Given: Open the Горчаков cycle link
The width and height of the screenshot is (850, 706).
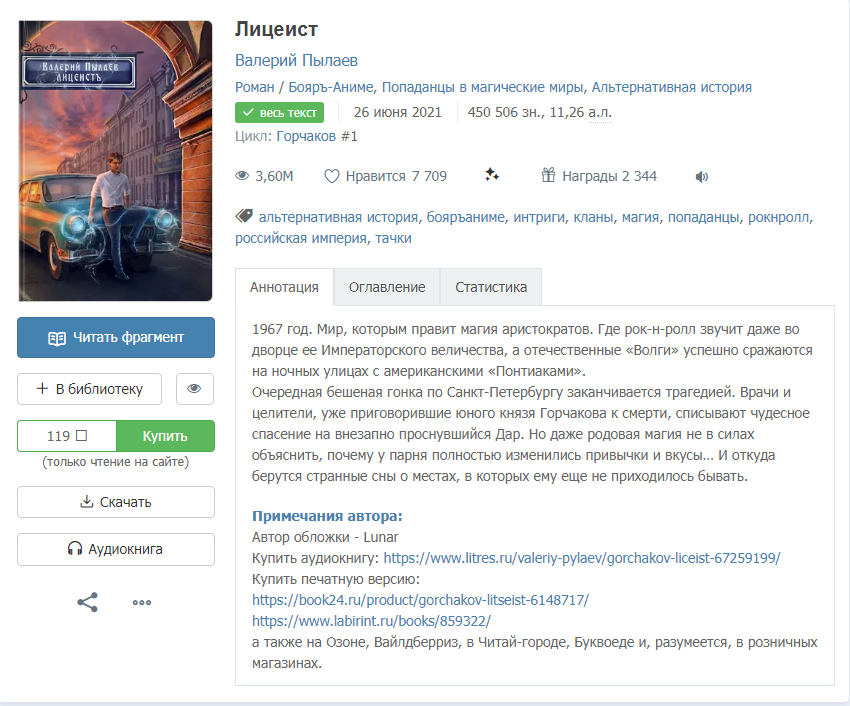Looking at the screenshot, I should pos(307,136).
